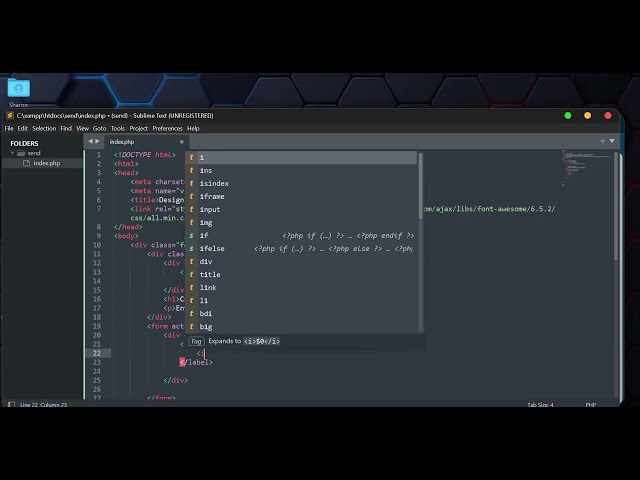Click the Sublime Text logo in title bar
Image resolution: width=640 pixels, height=480 pixels.
click(x=10, y=116)
